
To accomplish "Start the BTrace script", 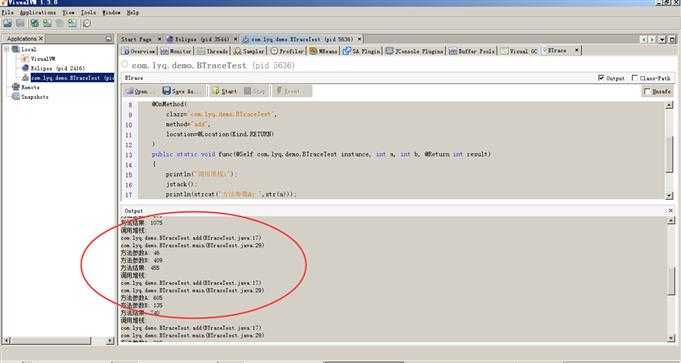I will pos(225,91).
